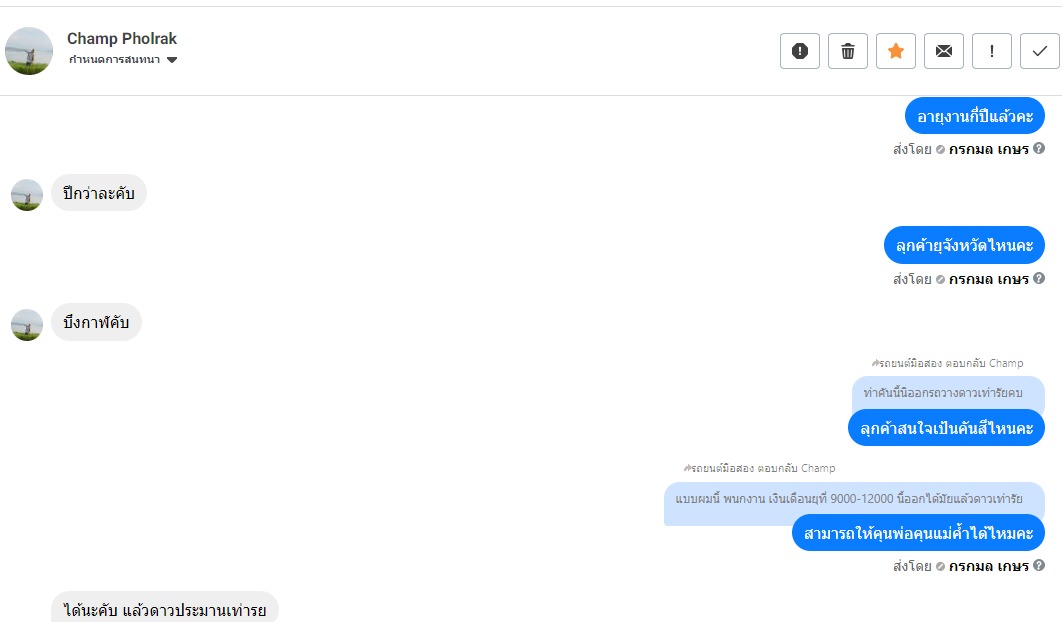Image resolution: width=1062 pixels, height=622 pixels.
Task: Open Champ Pholrak's profile name link
Action: (122, 39)
